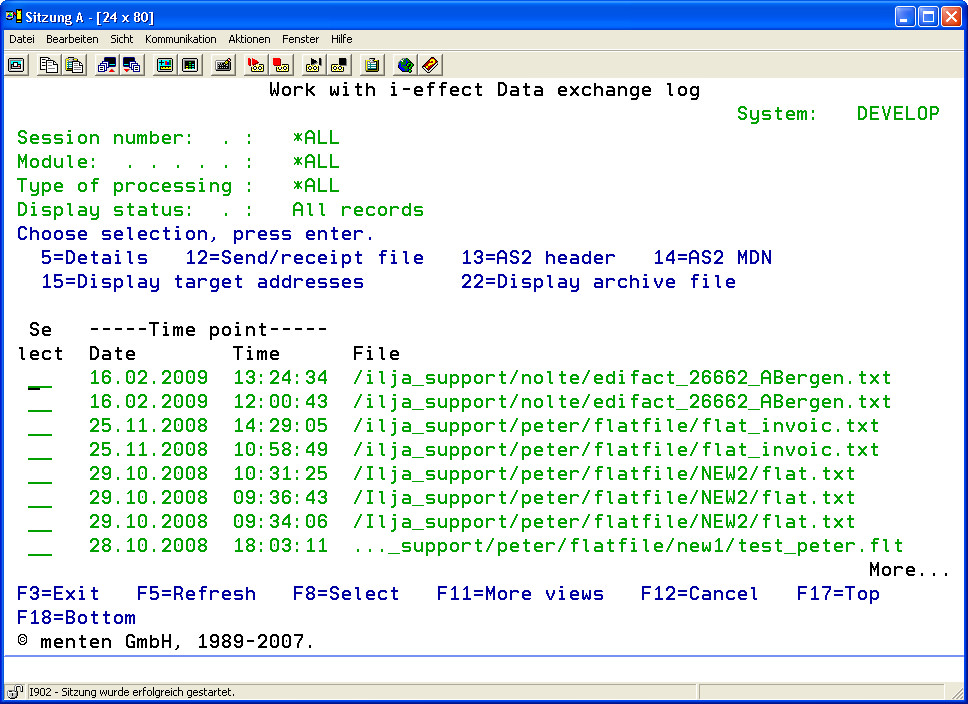This screenshot has height=704, width=968.
Task: Click the Send file to host icon
Action: pyautogui.click(x=107, y=65)
